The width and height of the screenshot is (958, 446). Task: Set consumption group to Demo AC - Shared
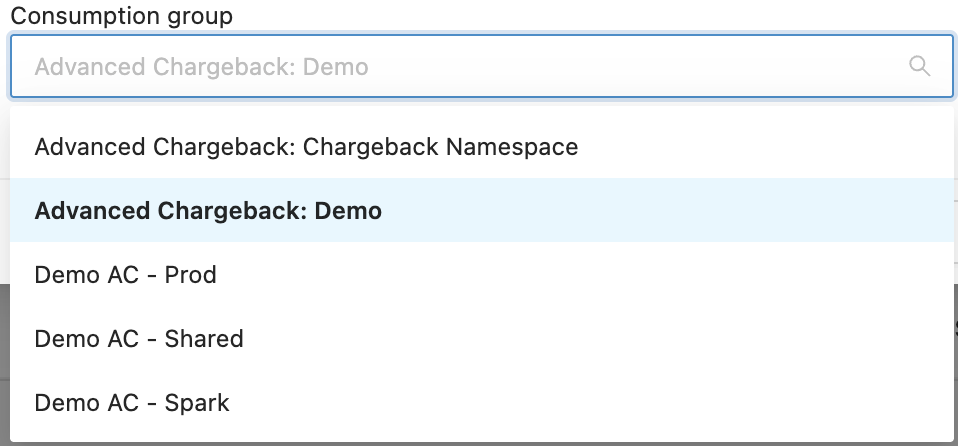[x=139, y=339]
